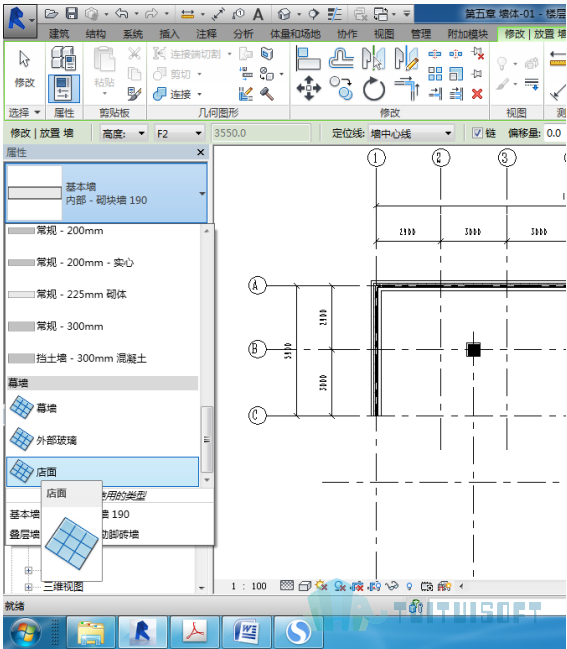This screenshot has height=649, width=567.
Task: Open Type Properties icon in ribbon
Action: (x=63, y=58)
